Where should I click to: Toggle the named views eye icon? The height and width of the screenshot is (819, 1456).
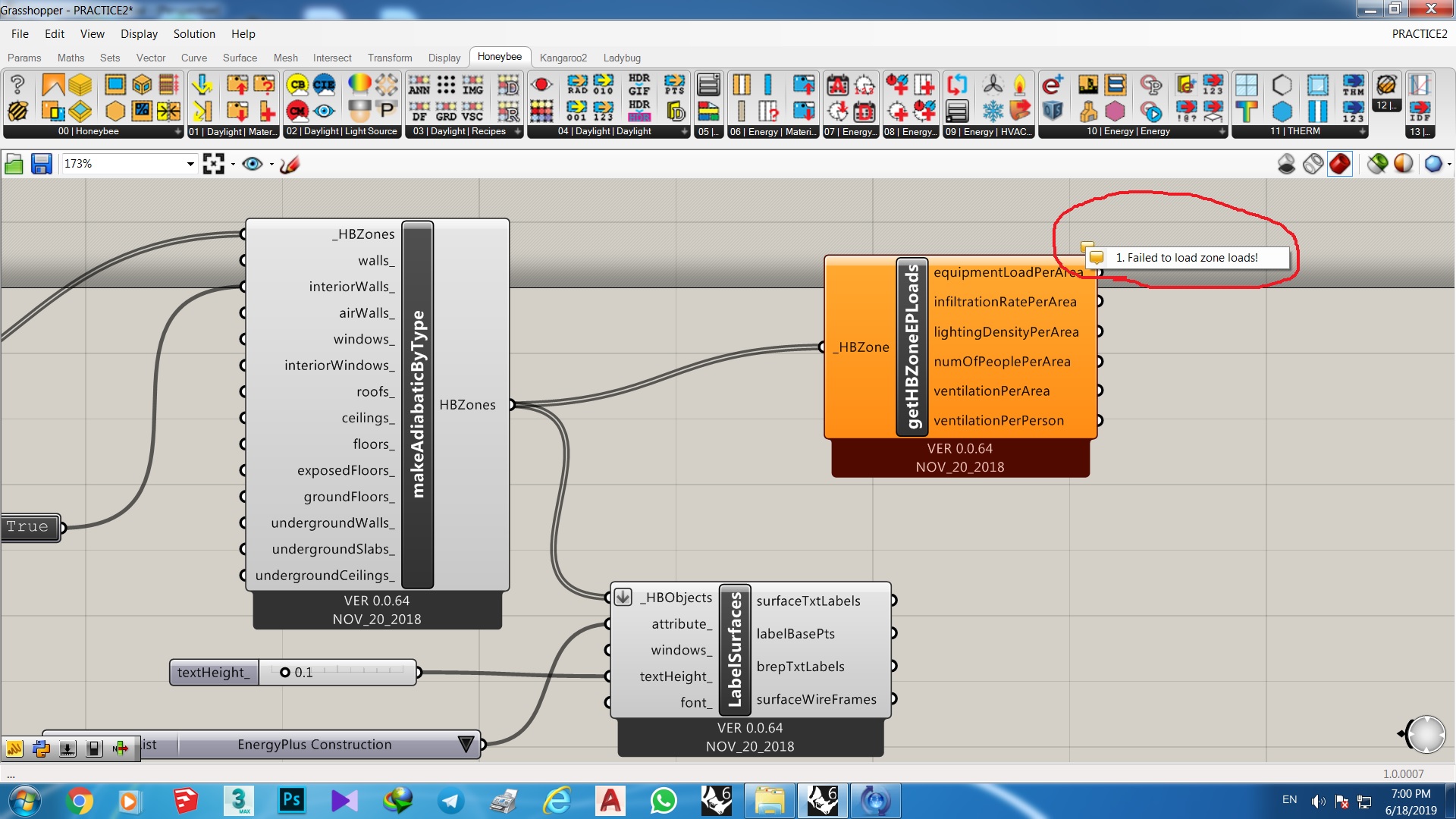252,164
